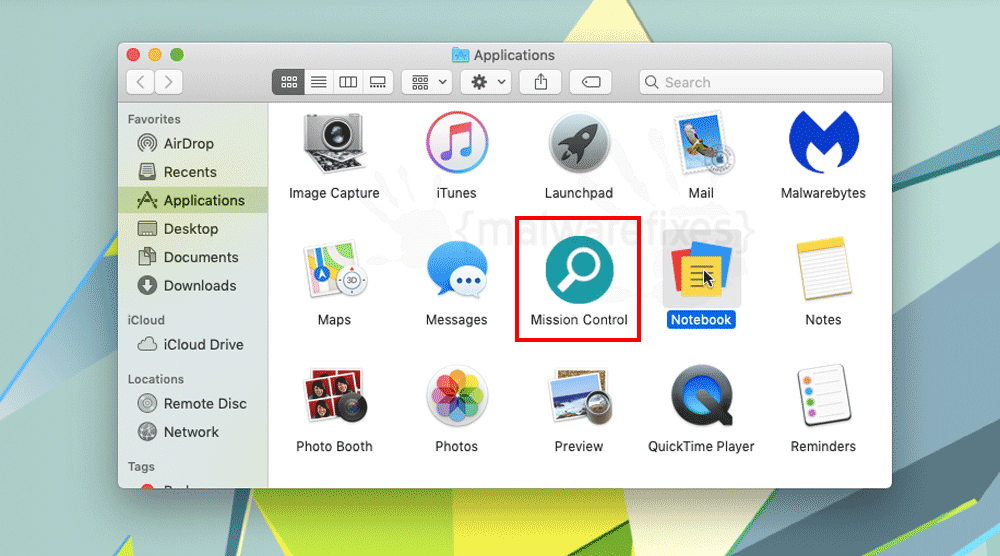Switch to gallery view

(x=378, y=82)
